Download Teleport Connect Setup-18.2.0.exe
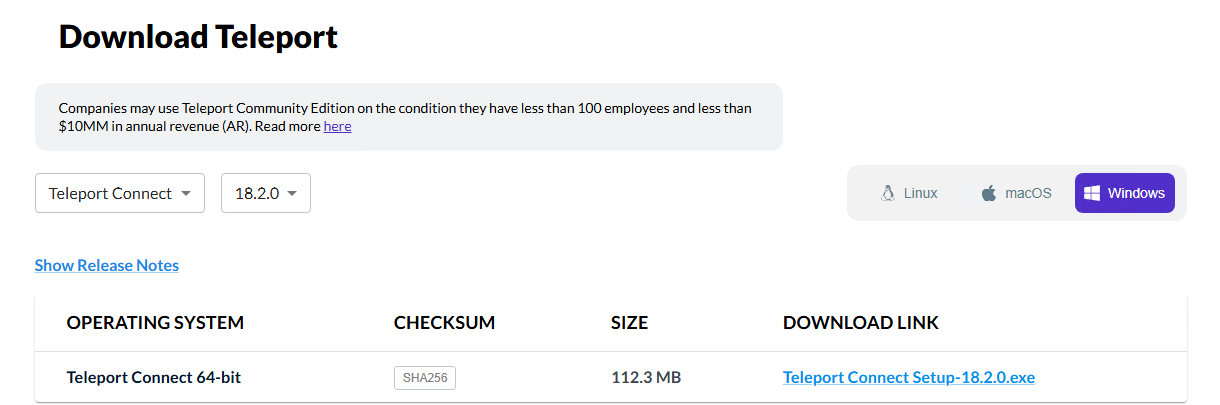This screenshot has height=405, width=1220. coord(908,378)
